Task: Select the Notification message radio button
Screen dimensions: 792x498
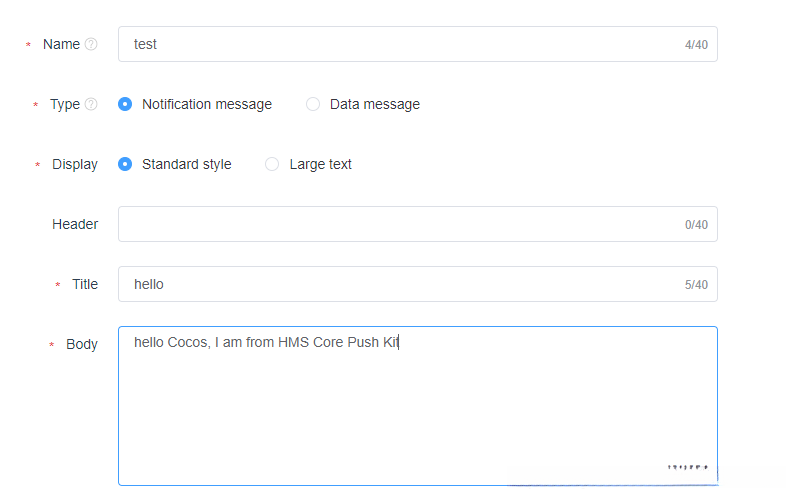Action: tap(125, 104)
